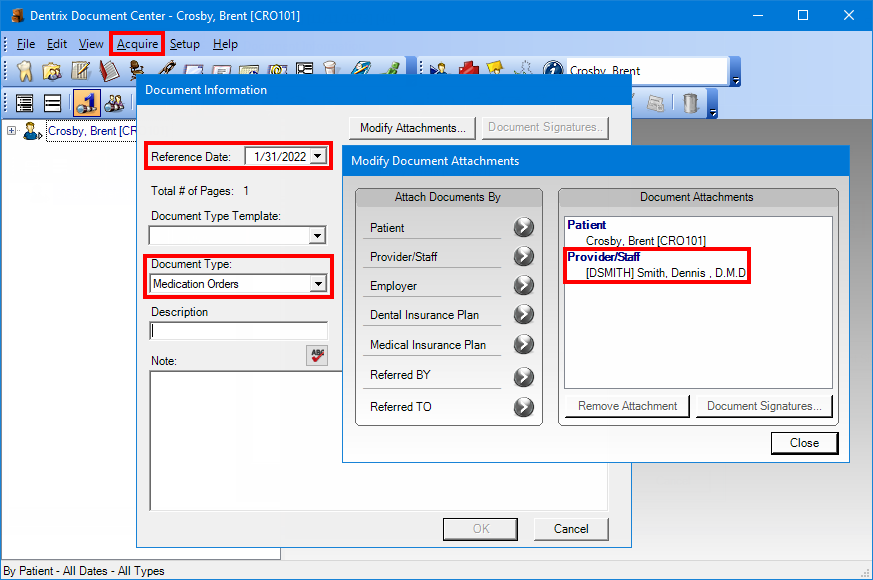Expand the Document Type dropdown list
The height and width of the screenshot is (580, 873).
coord(318,284)
